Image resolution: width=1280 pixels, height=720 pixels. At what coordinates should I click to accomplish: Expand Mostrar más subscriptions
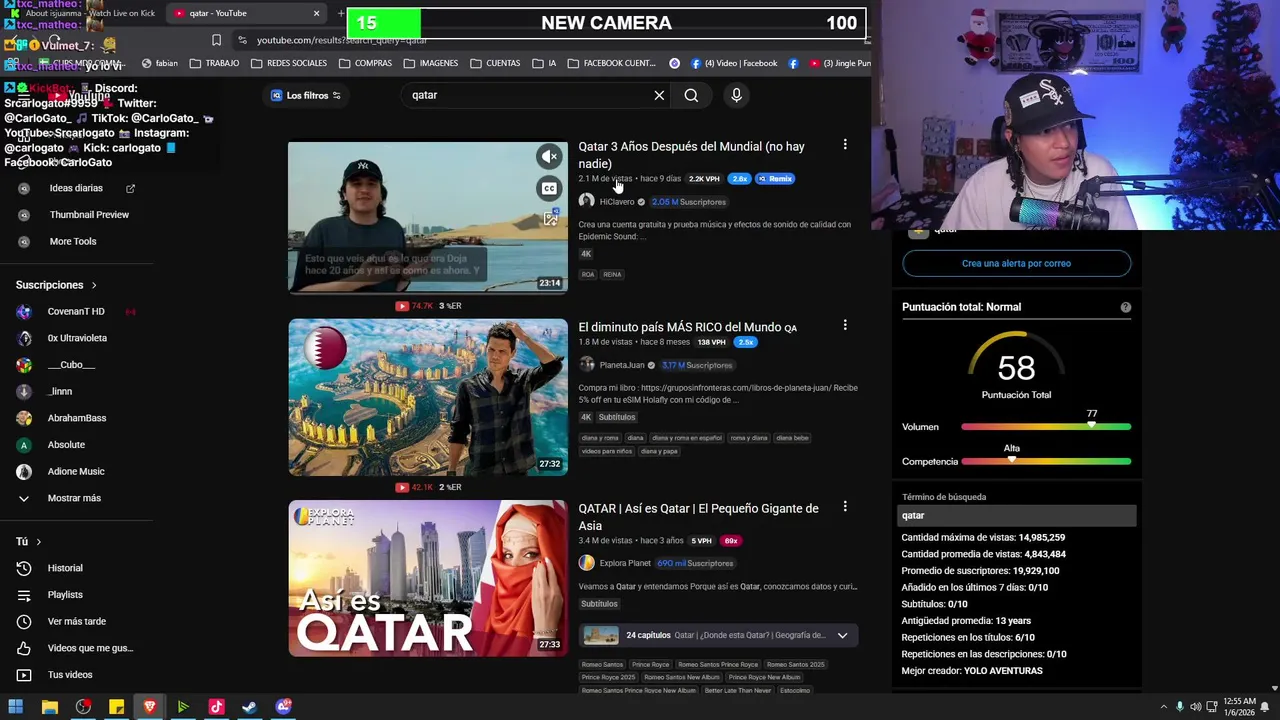click(x=76, y=498)
